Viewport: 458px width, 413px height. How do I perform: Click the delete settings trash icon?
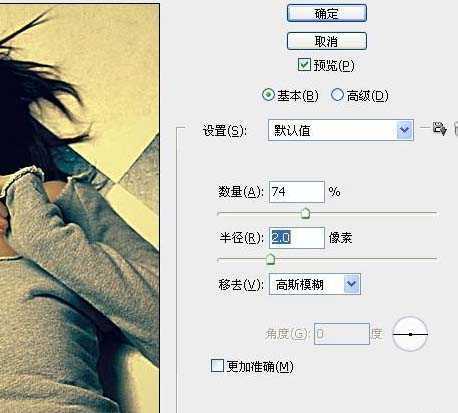[x=456, y=129]
